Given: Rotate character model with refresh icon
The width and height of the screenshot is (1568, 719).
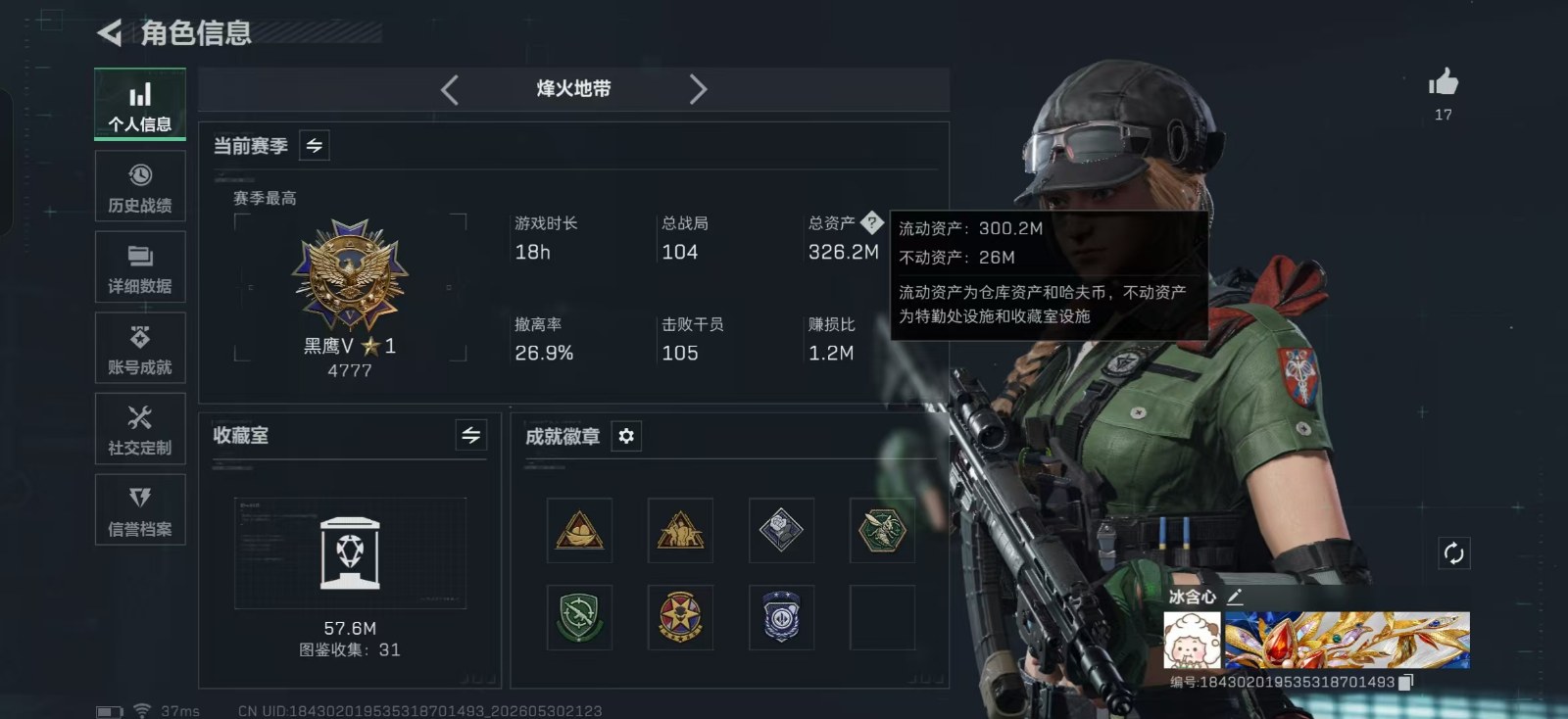Looking at the screenshot, I should 1453,553.
